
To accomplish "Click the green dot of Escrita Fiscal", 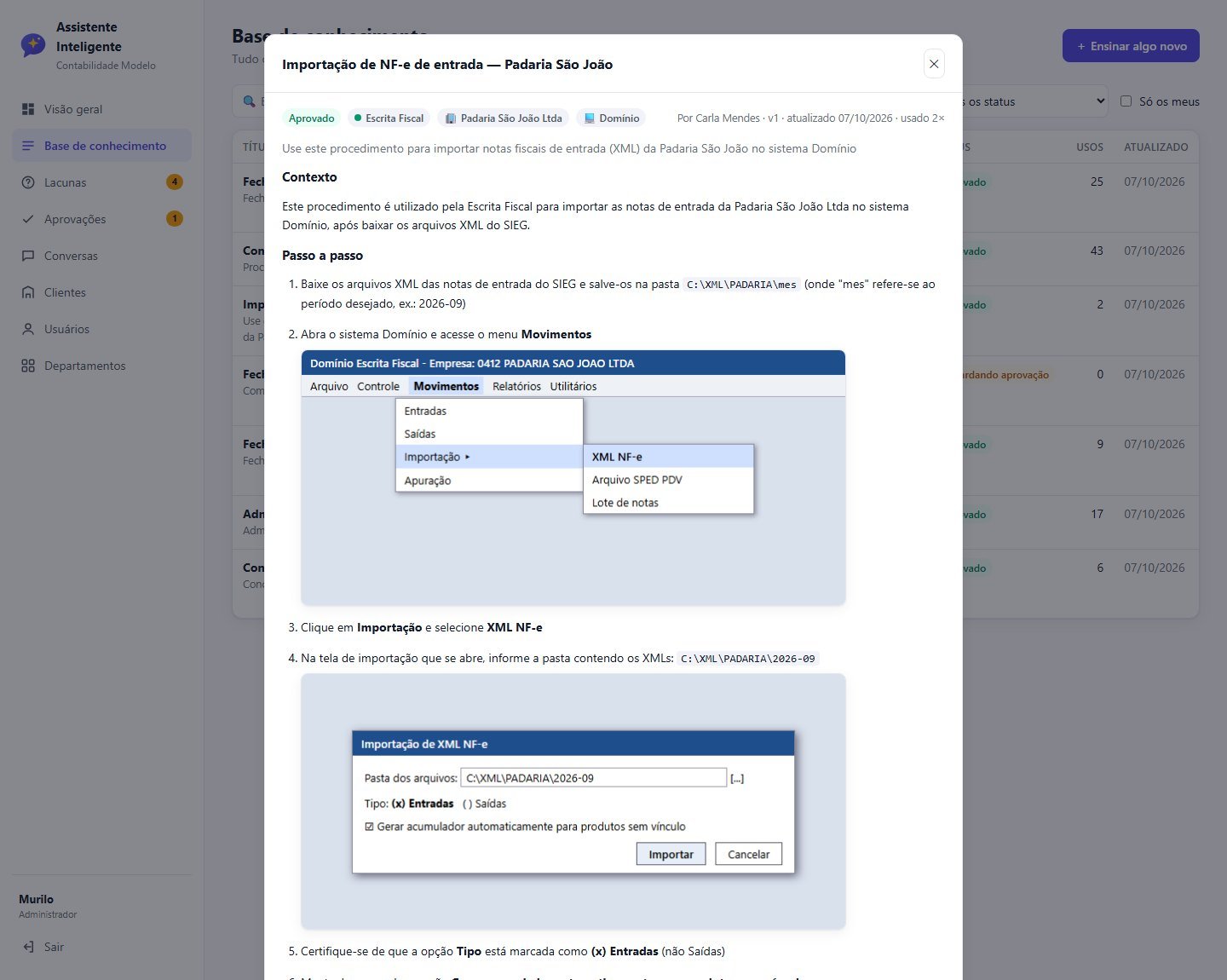I will pyautogui.click(x=358, y=118).
